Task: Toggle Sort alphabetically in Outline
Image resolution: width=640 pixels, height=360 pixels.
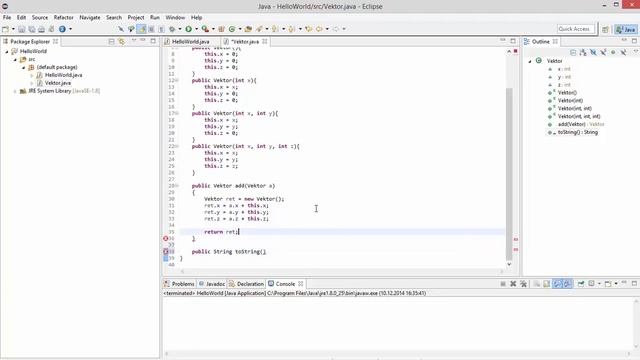Action: 583,52
